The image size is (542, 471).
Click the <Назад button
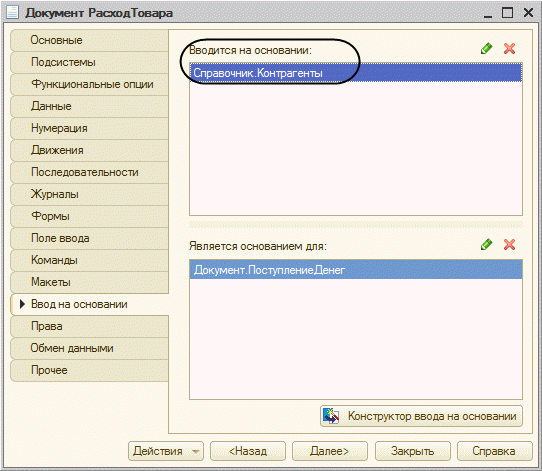[x=248, y=451]
